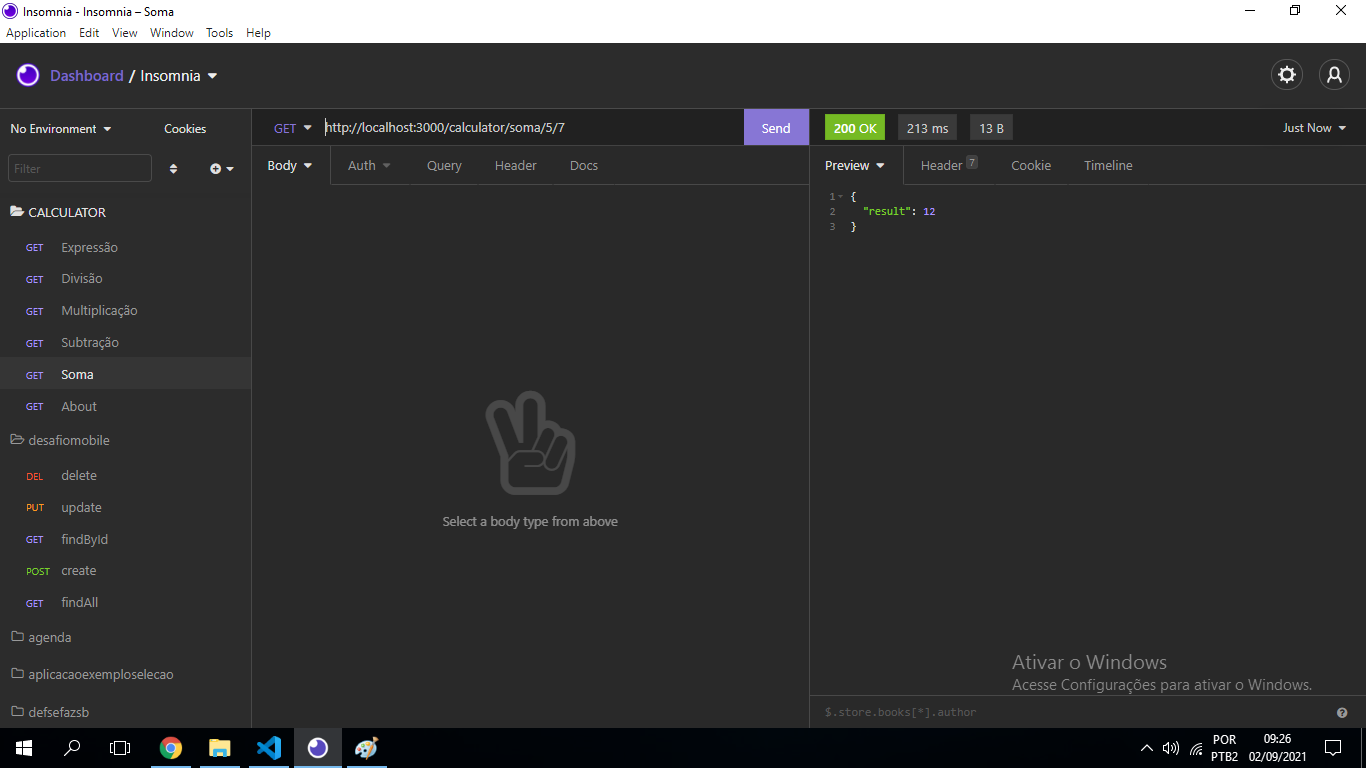Viewport: 1366px width, 768px height.
Task: Open the network icon in system tray
Action: (1196, 748)
